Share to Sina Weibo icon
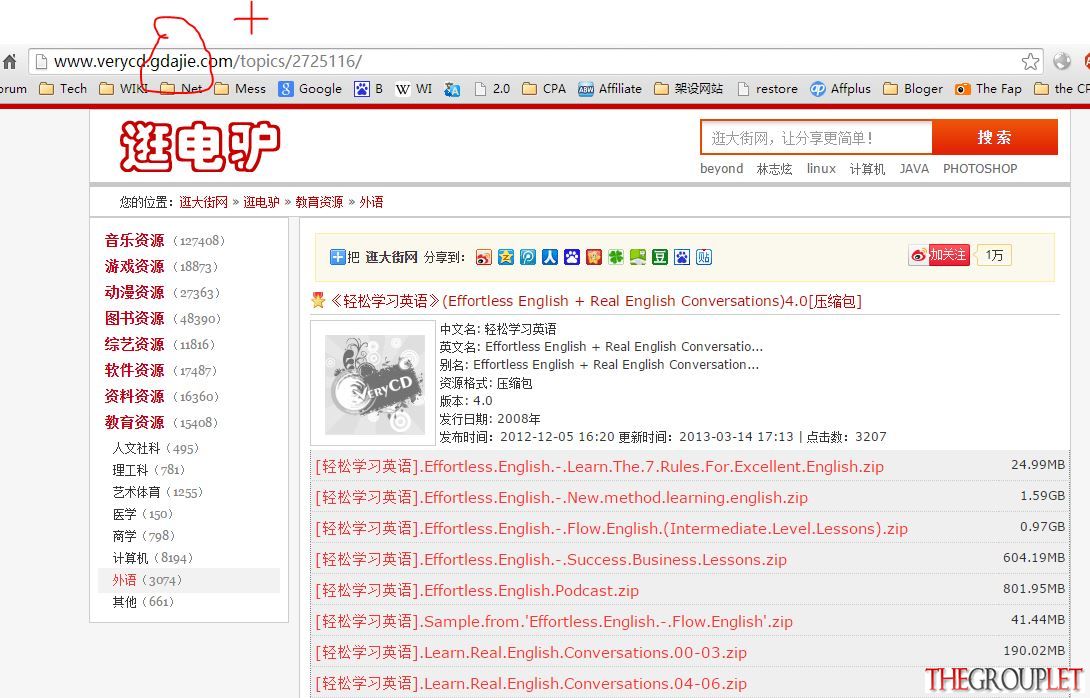 tap(484, 257)
